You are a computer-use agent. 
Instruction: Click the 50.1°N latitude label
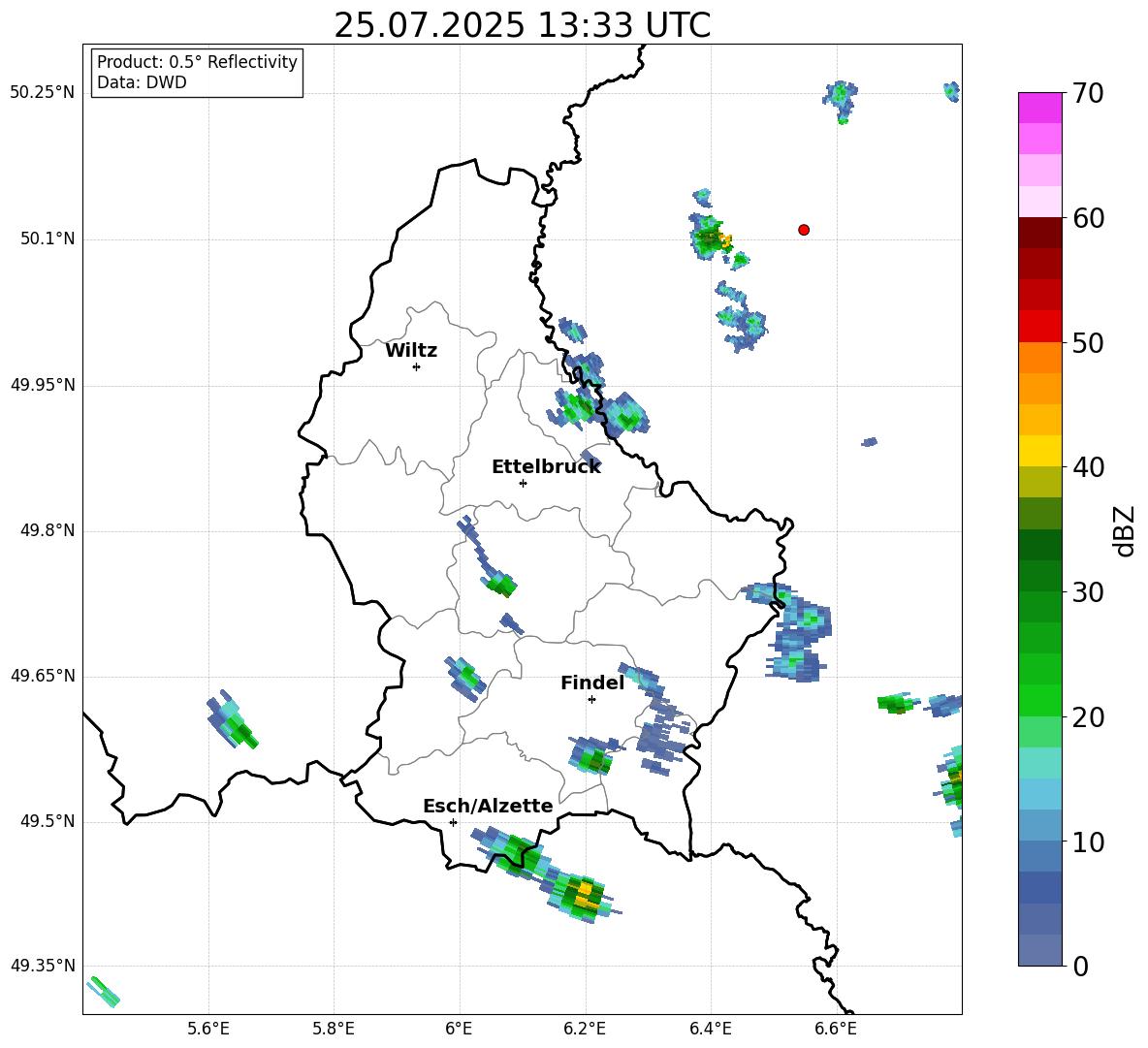[x=48, y=239]
